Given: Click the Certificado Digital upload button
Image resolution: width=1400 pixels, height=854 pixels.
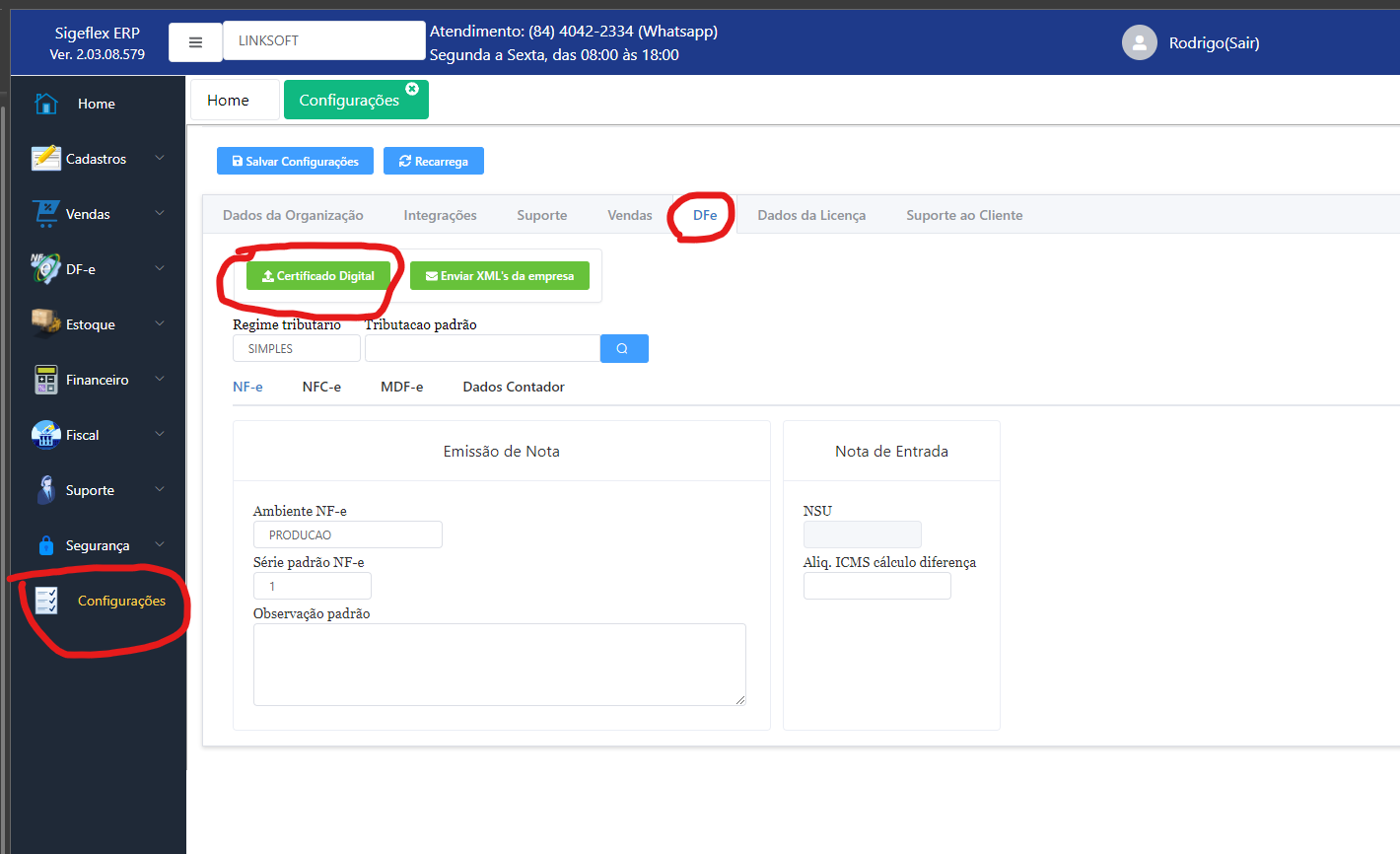Looking at the screenshot, I should coord(318,276).
